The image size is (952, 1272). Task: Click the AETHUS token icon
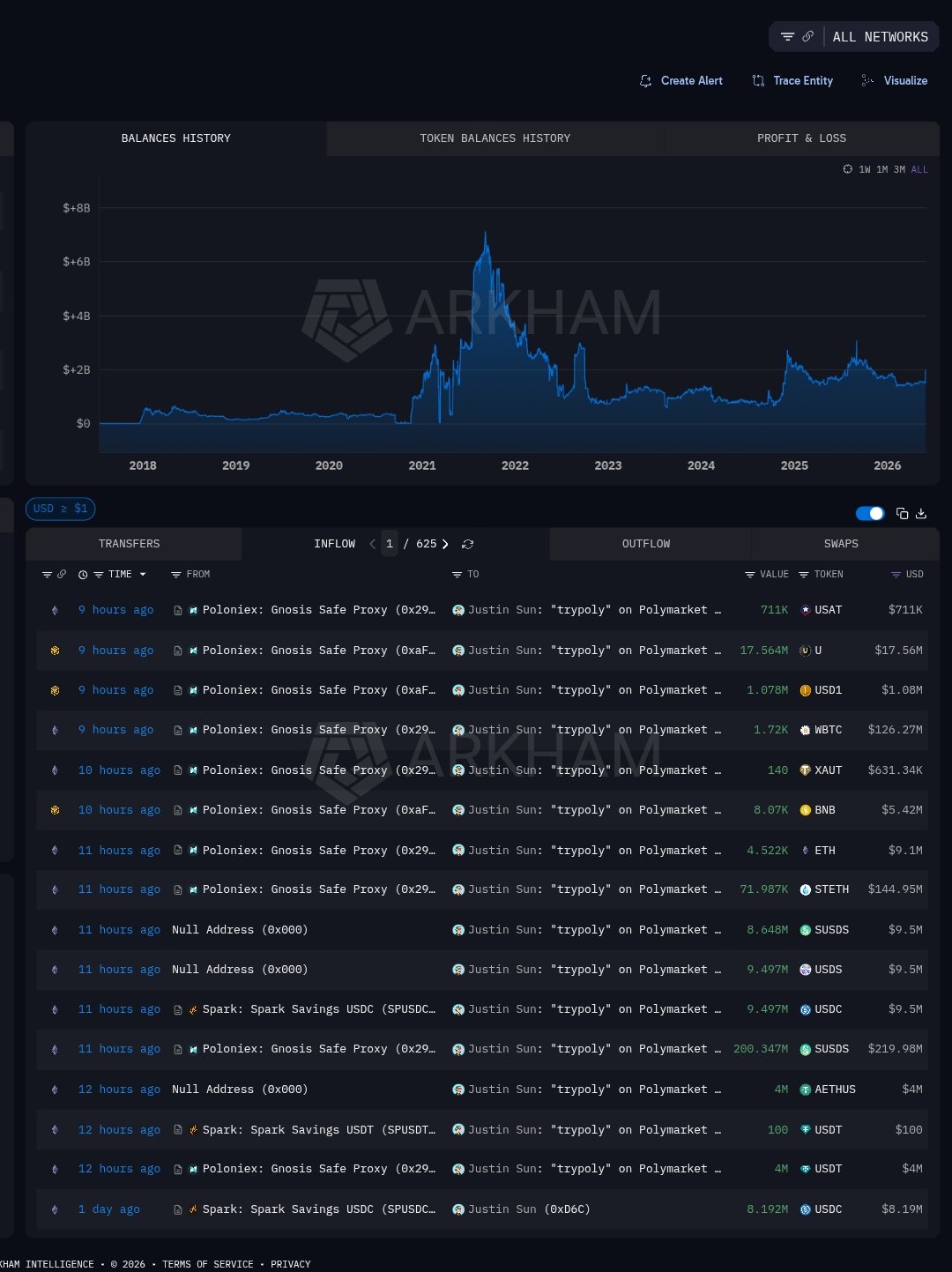[805, 1090]
